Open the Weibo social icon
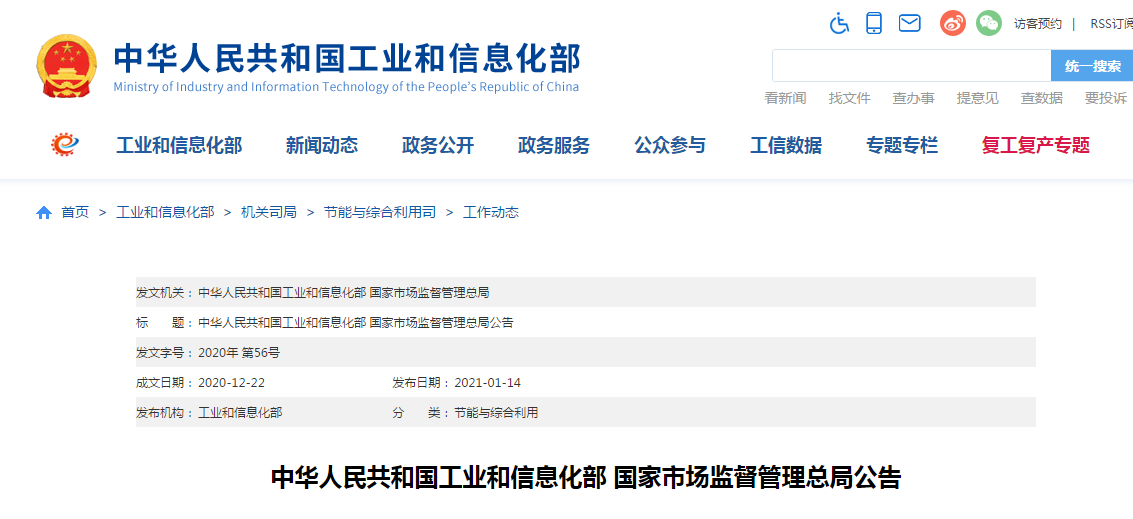This screenshot has height=519, width=1133. 952,23
